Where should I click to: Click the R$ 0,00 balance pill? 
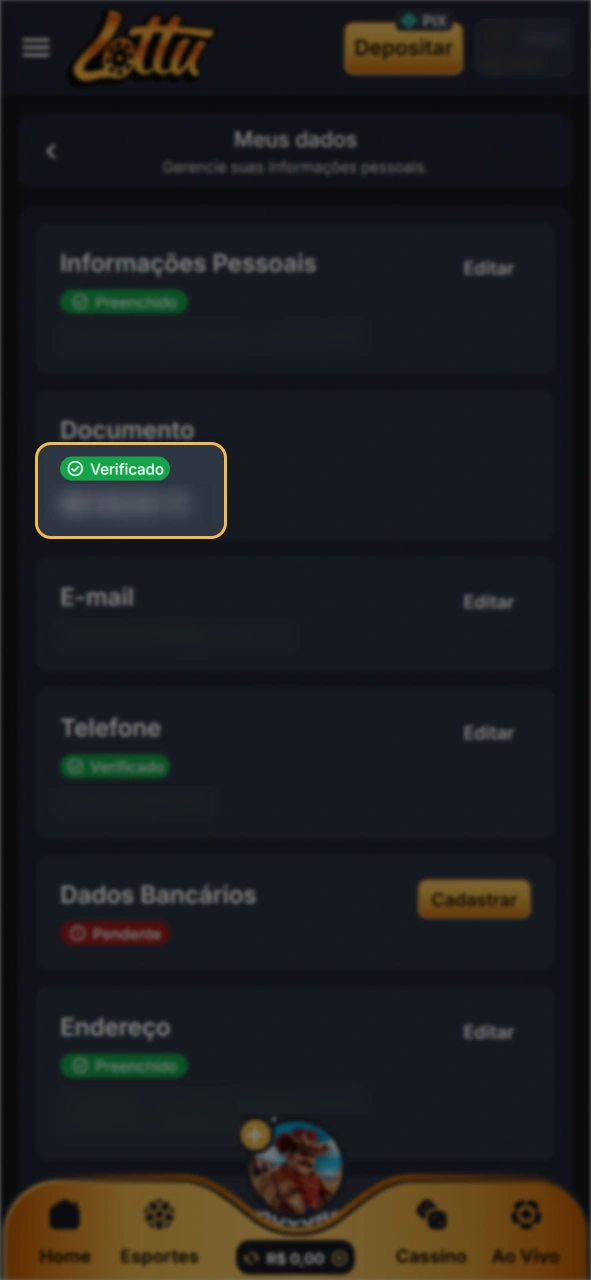coord(296,1258)
